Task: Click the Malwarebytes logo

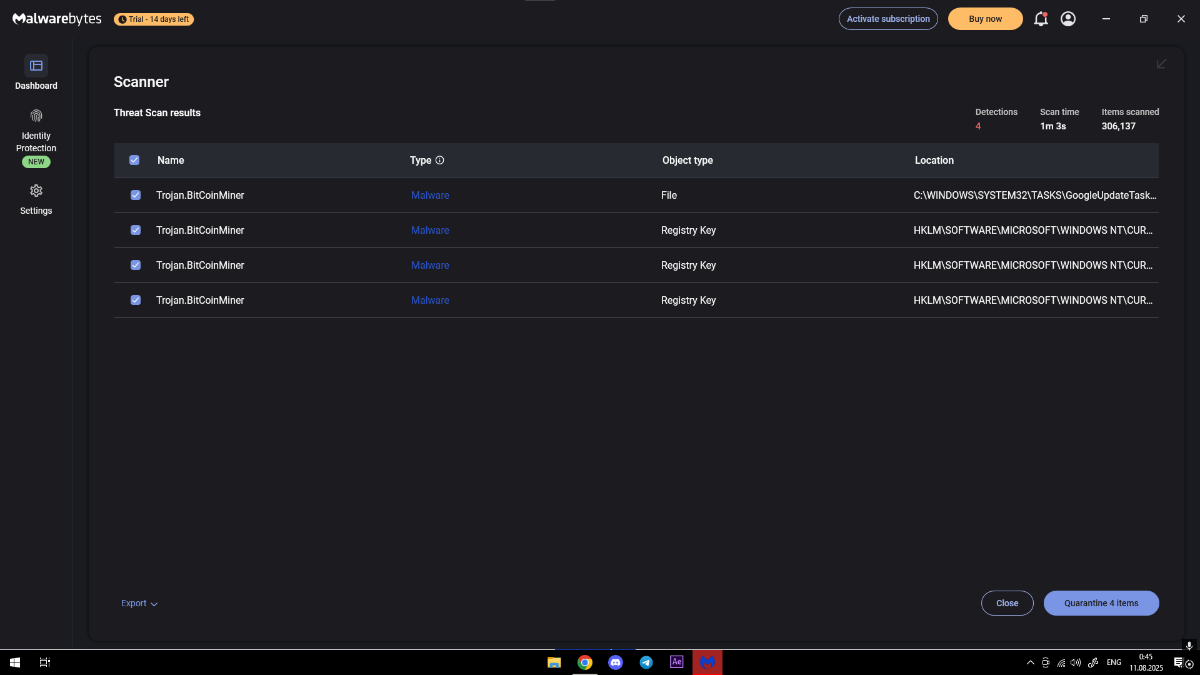Action: pos(57,19)
